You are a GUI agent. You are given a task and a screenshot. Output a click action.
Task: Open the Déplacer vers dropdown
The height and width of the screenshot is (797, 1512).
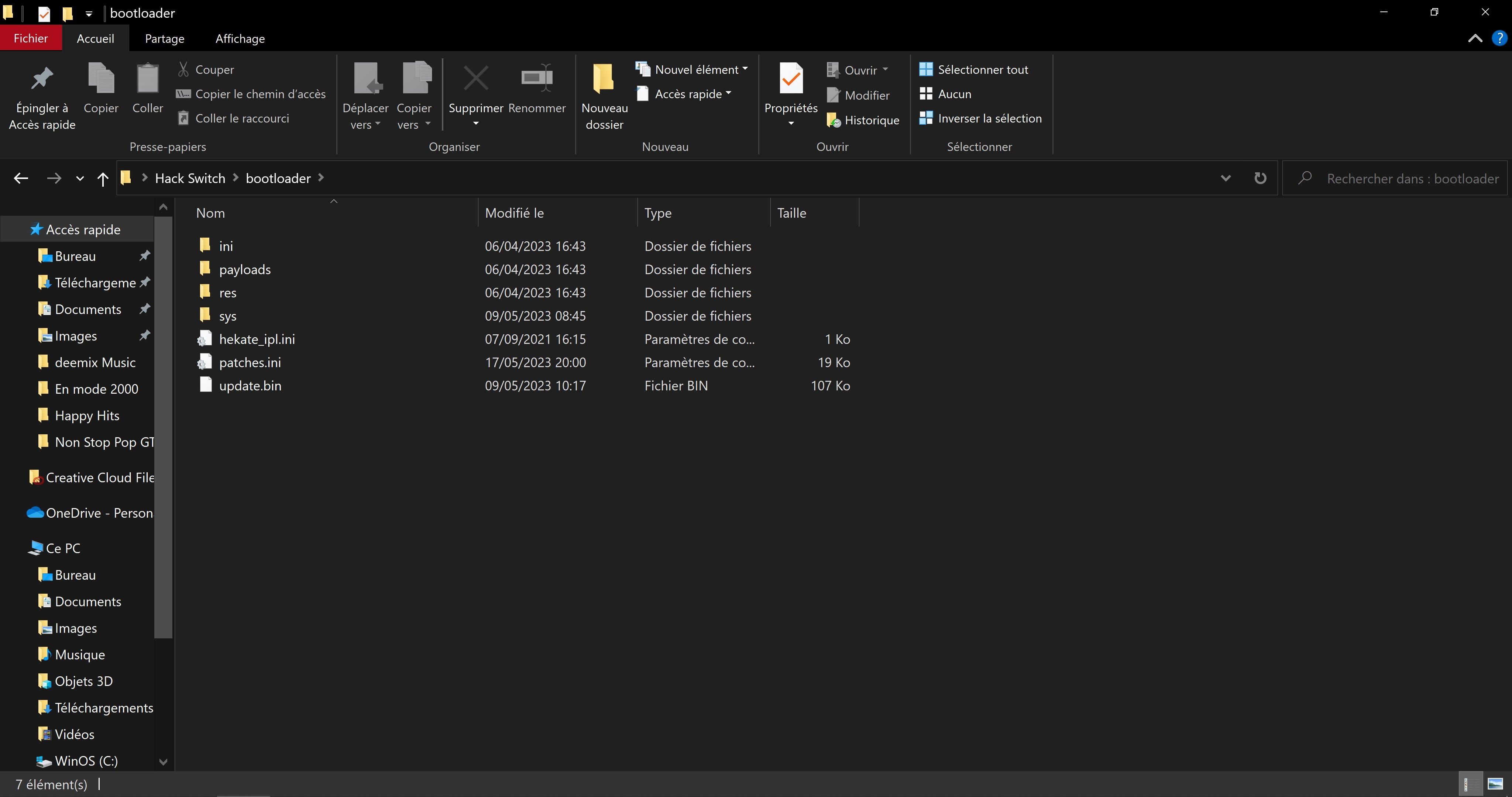pos(365,116)
